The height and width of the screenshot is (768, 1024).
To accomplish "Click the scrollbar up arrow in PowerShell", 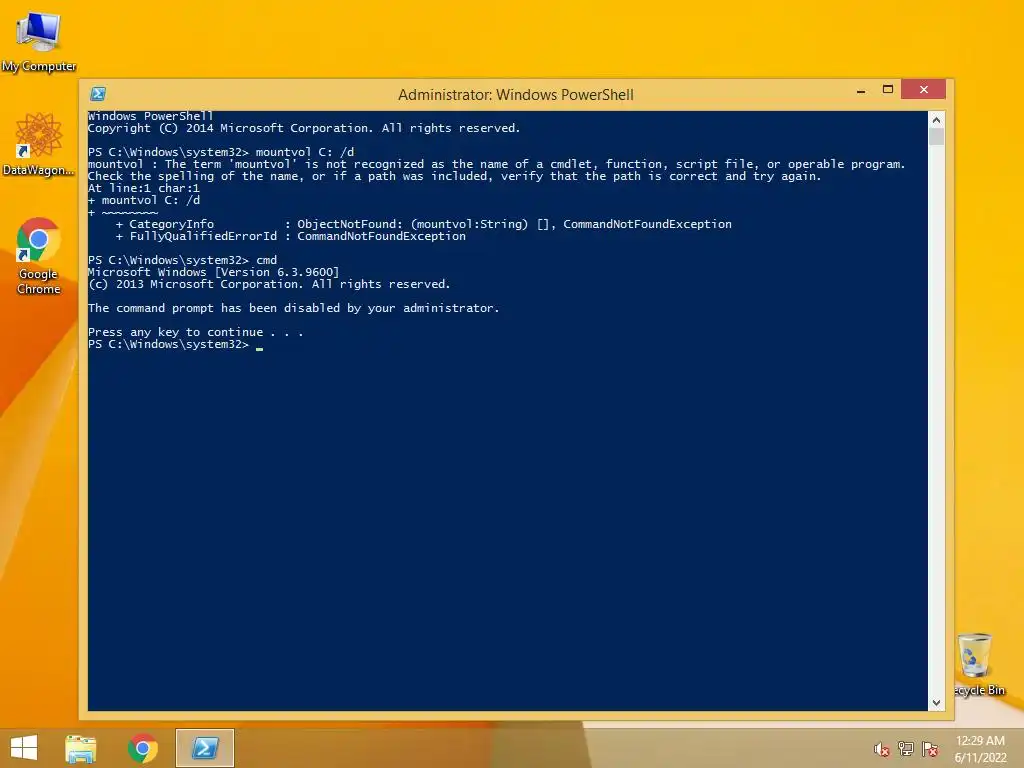I will pyautogui.click(x=936, y=120).
